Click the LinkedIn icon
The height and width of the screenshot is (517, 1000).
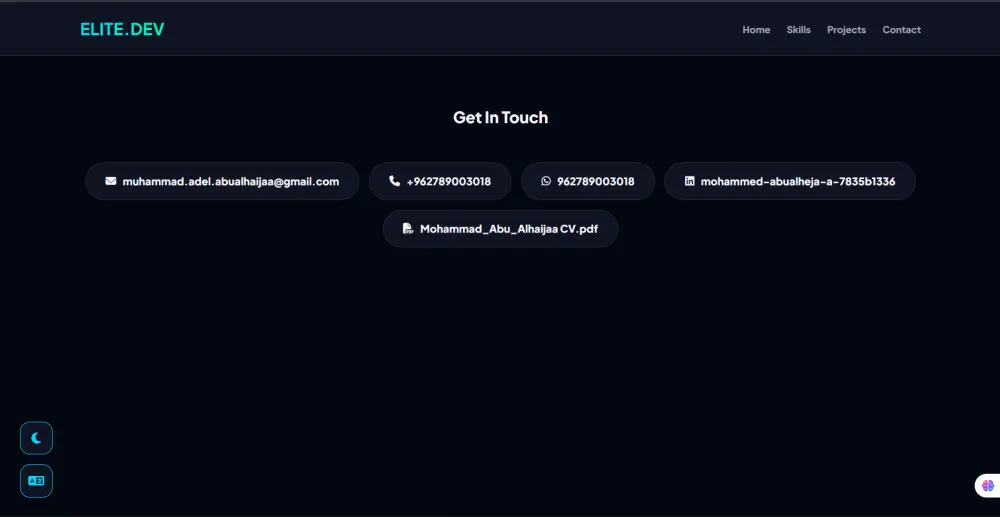pyautogui.click(x=689, y=181)
